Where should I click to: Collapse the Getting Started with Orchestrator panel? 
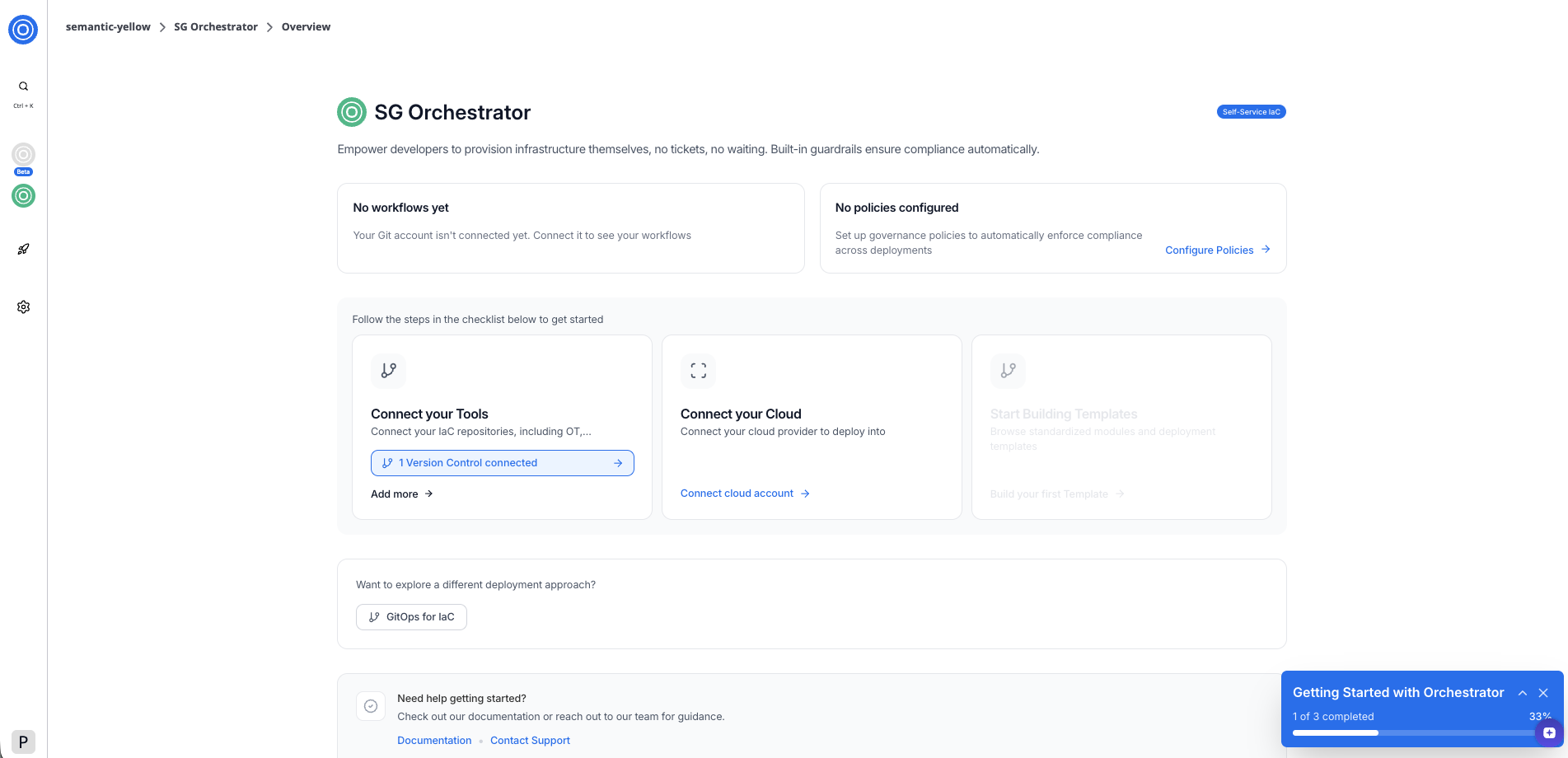click(x=1523, y=693)
